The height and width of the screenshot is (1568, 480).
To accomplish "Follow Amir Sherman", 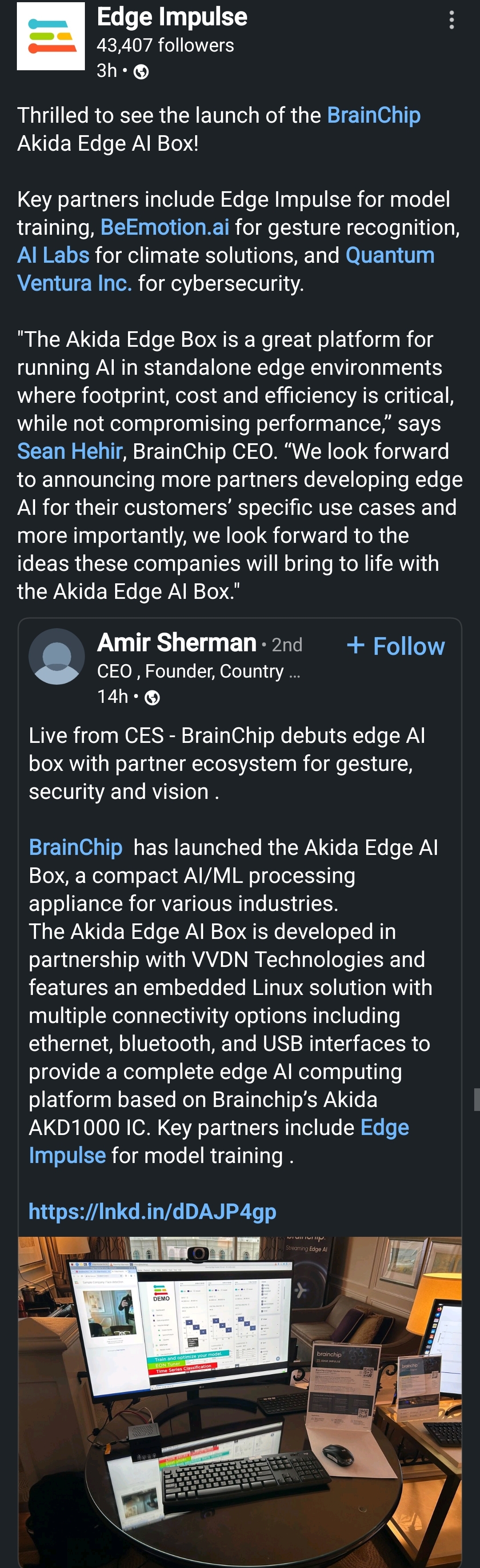I will tap(396, 646).
